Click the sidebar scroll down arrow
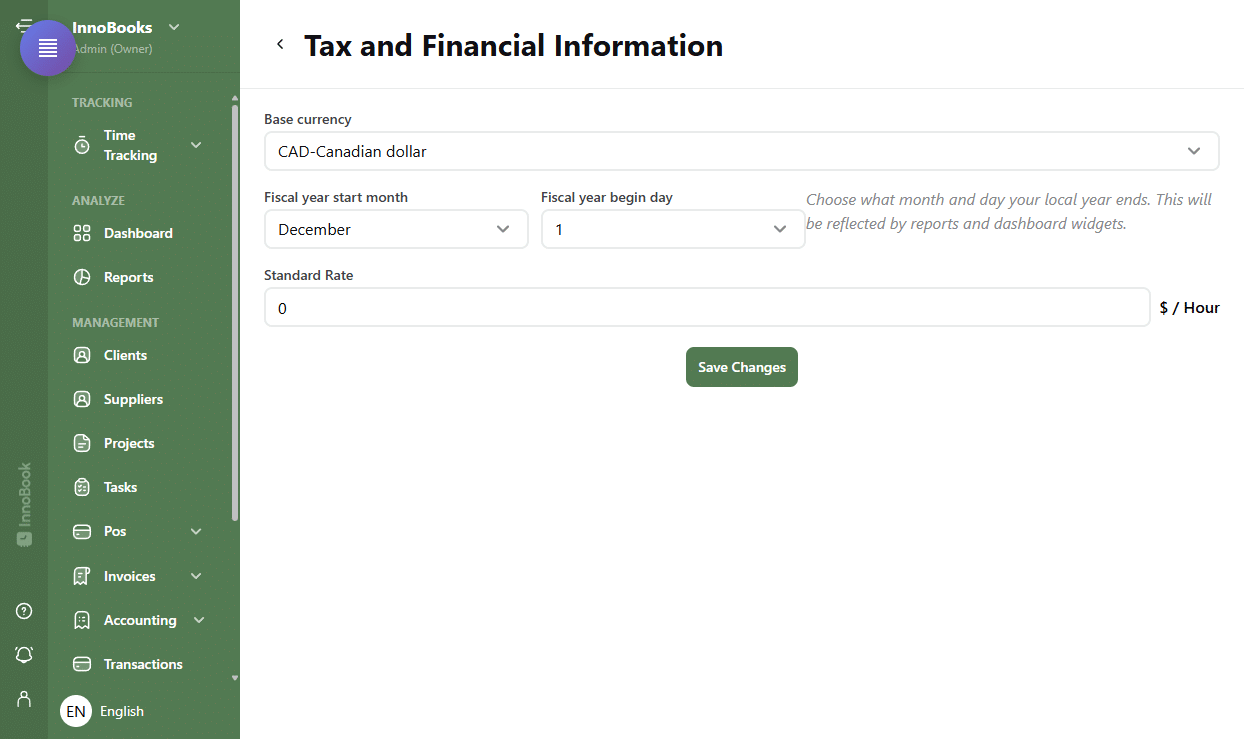 pos(235,677)
